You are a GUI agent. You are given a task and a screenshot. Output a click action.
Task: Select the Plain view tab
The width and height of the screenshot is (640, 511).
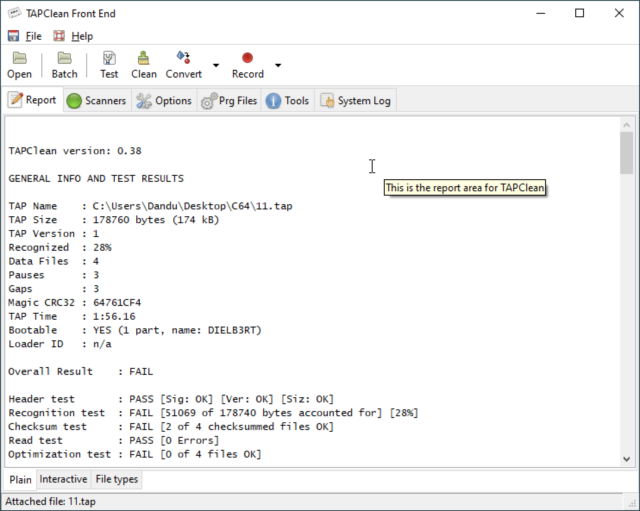point(20,479)
